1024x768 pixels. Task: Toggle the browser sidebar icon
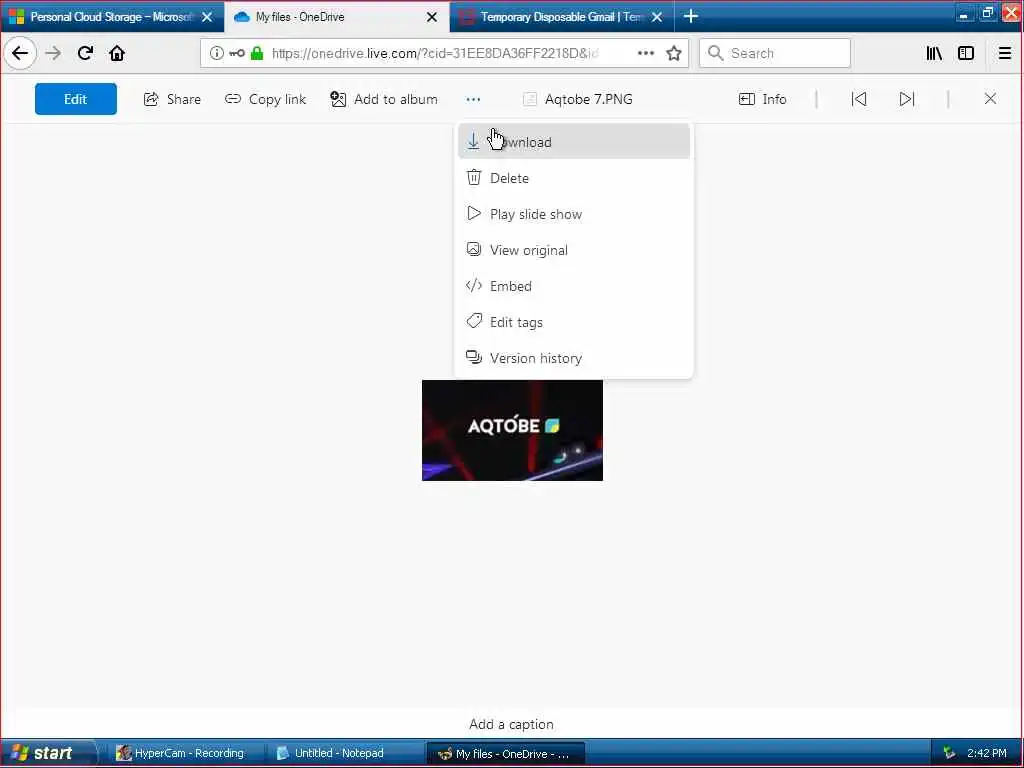966,54
